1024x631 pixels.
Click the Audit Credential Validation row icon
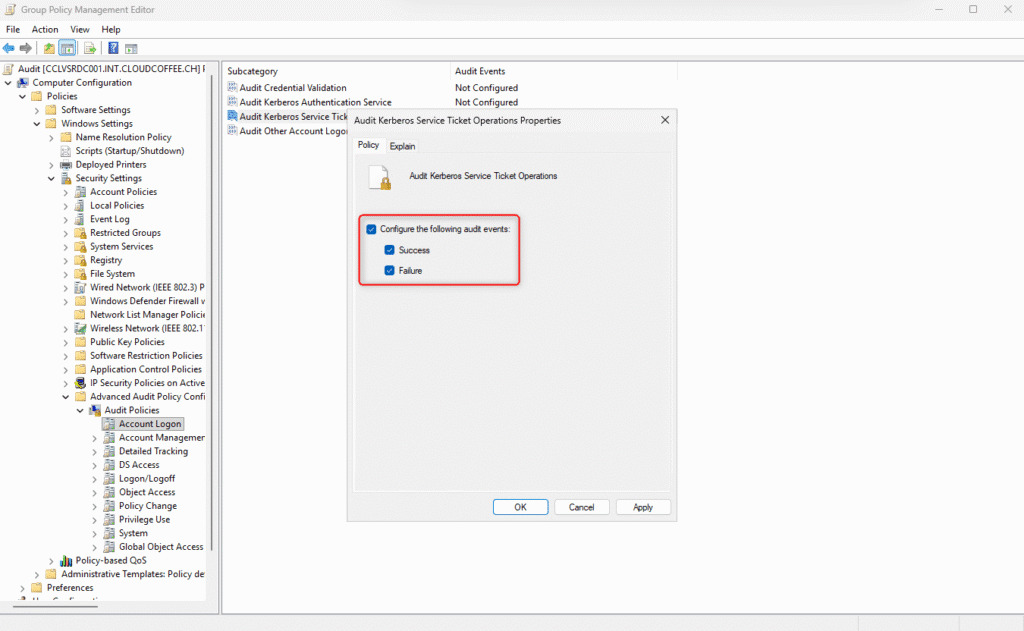pos(232,88)
